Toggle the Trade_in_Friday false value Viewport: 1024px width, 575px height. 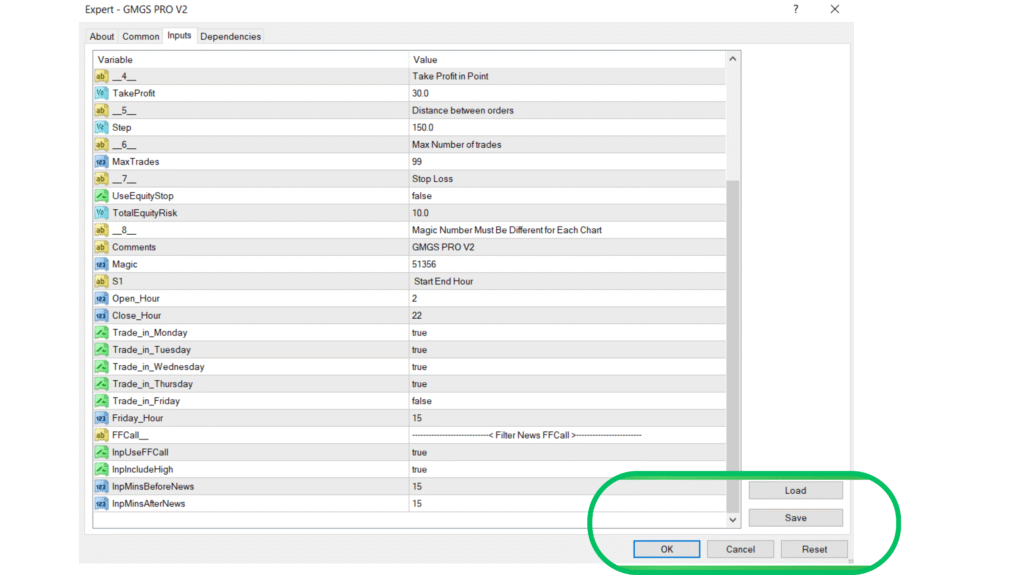[421, 401]
